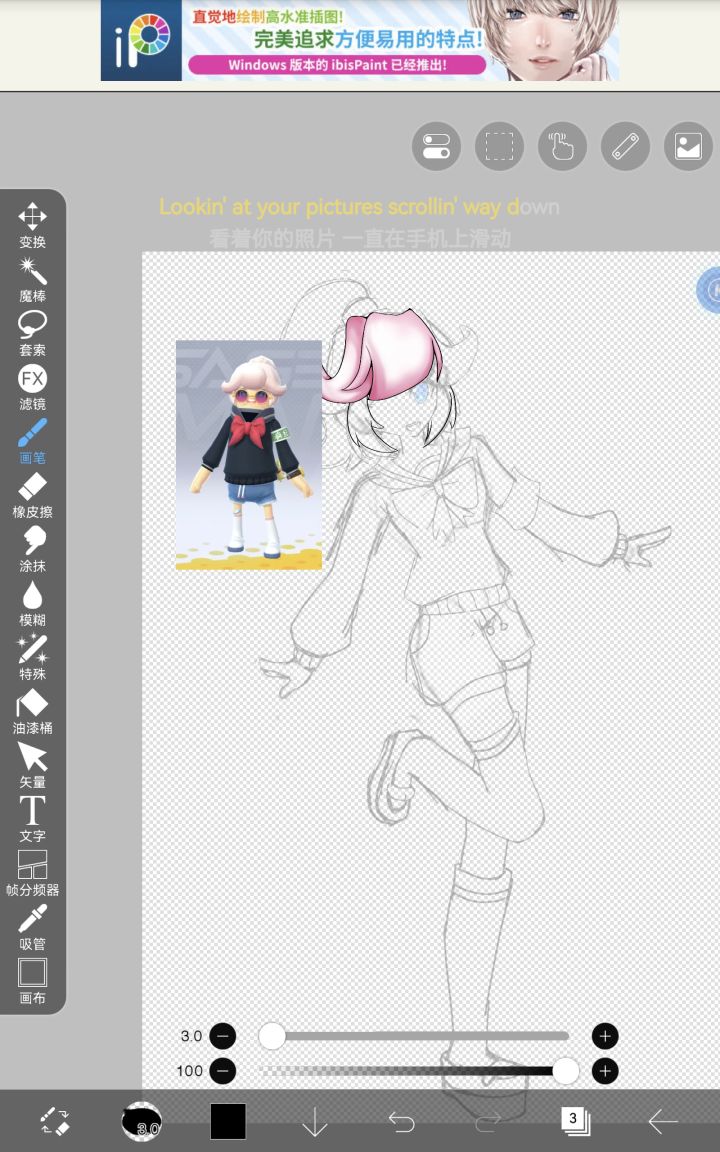Open the FX Filter (滤镜) tool
The image size is (720, 1152).
(32, 388)
